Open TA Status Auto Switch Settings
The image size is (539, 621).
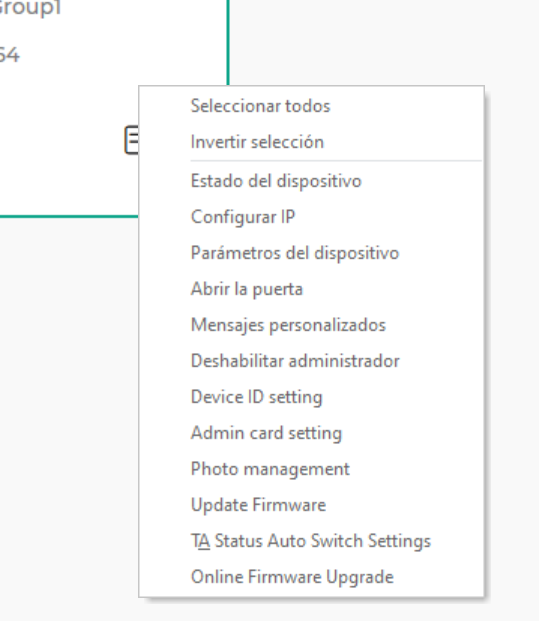(x=311, y=541)
